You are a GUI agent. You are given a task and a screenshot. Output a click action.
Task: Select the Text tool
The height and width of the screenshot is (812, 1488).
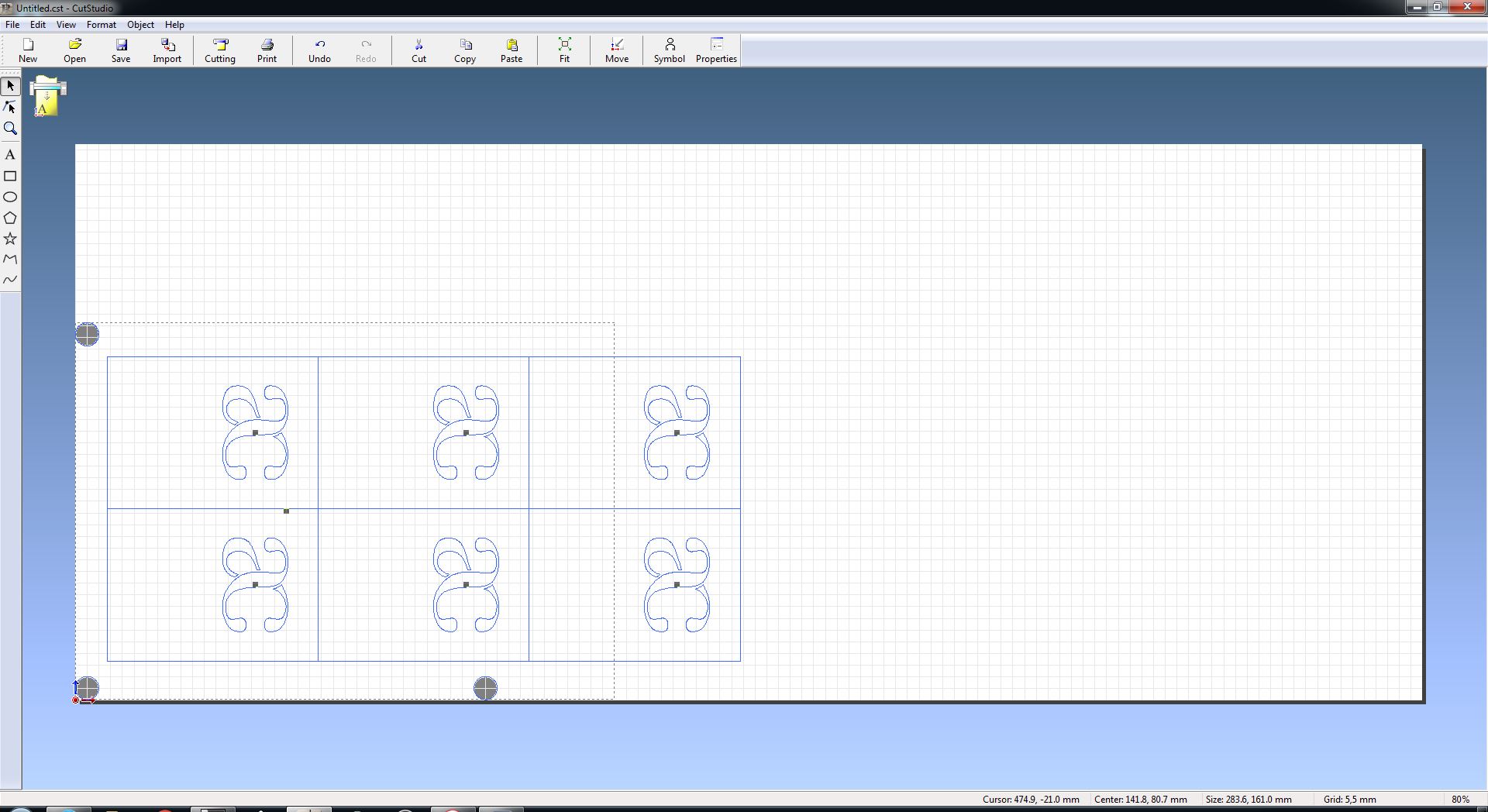(10, 155)
